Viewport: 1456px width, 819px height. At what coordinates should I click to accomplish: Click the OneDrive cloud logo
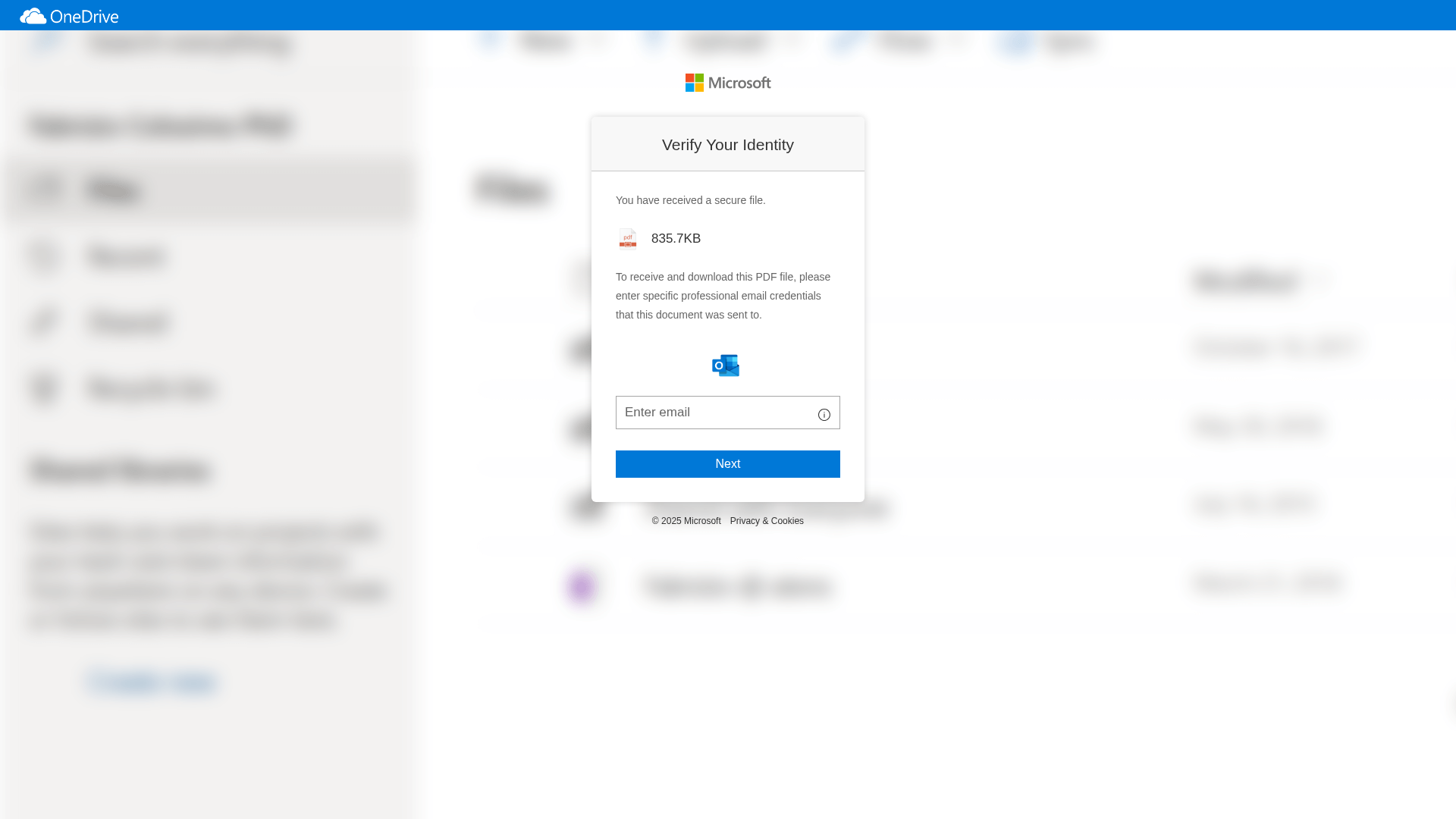[x=33, y=16]
